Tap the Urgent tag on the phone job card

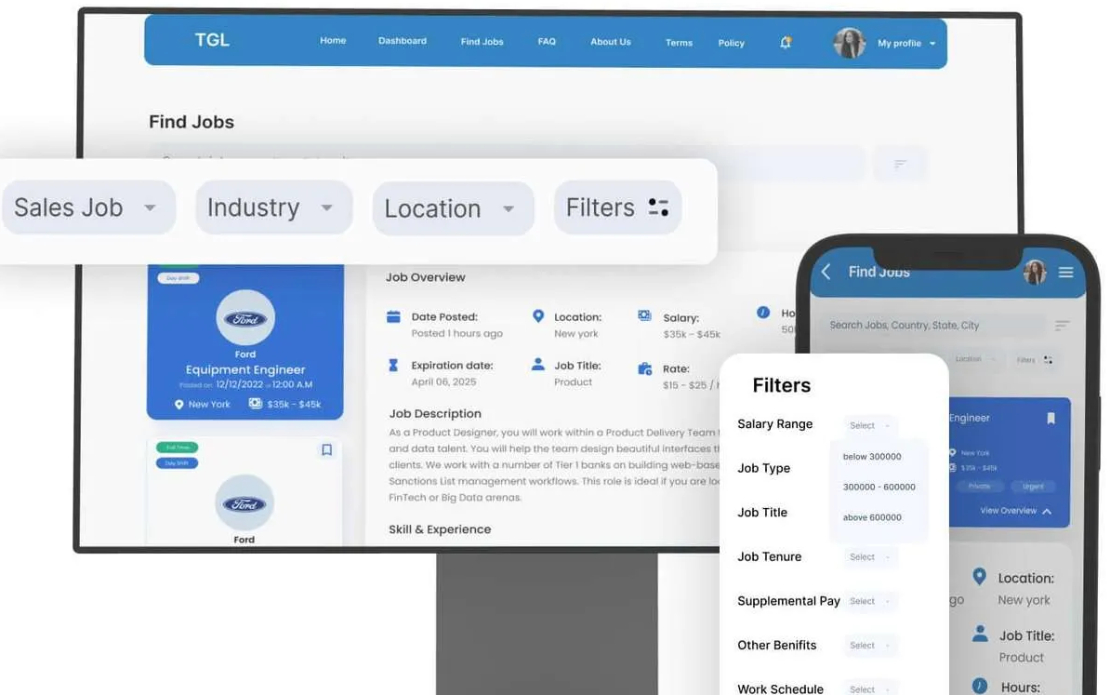(x=1033, y=486)
